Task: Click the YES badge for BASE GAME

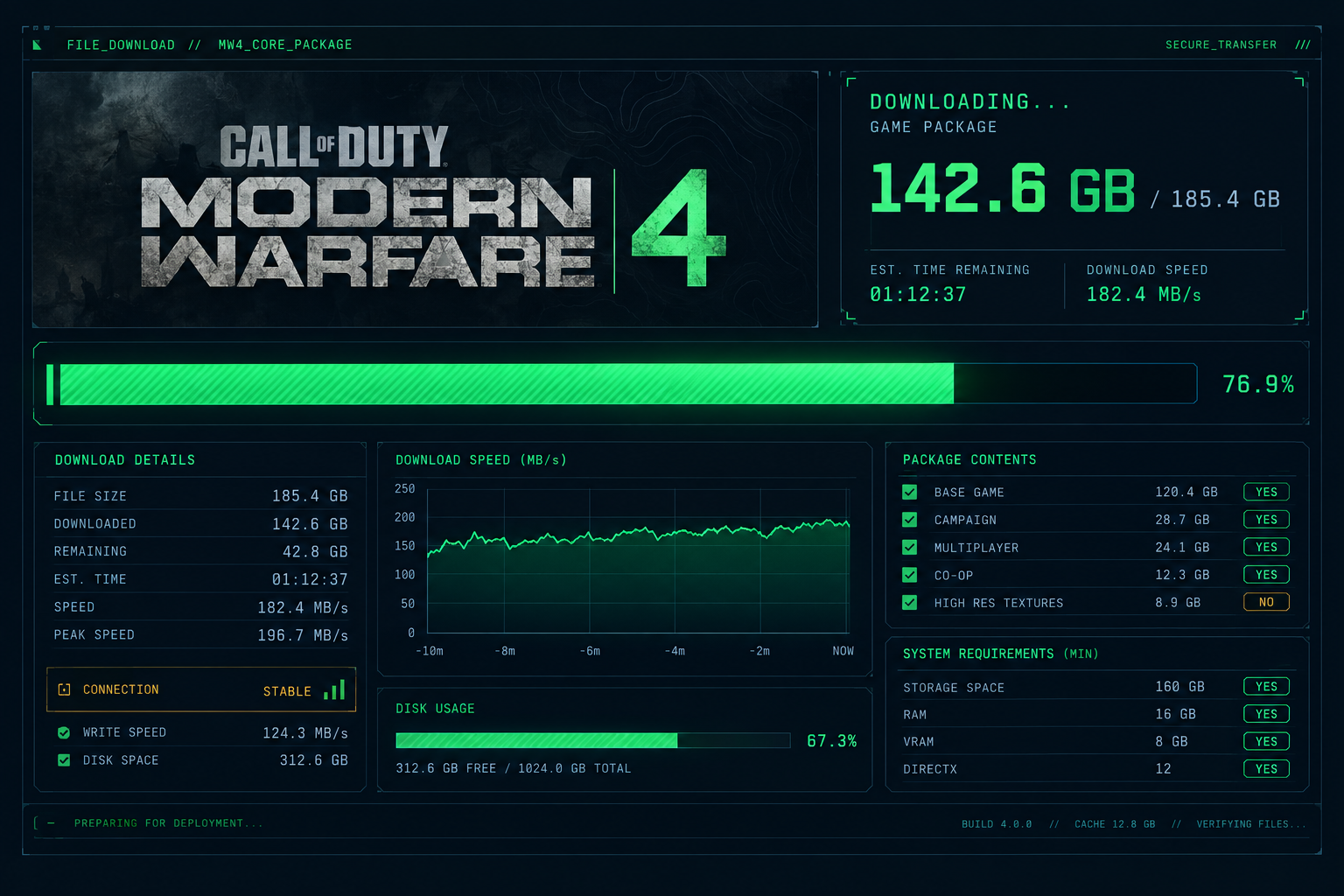Action: pyautogui.click(x=1266, y=492)
